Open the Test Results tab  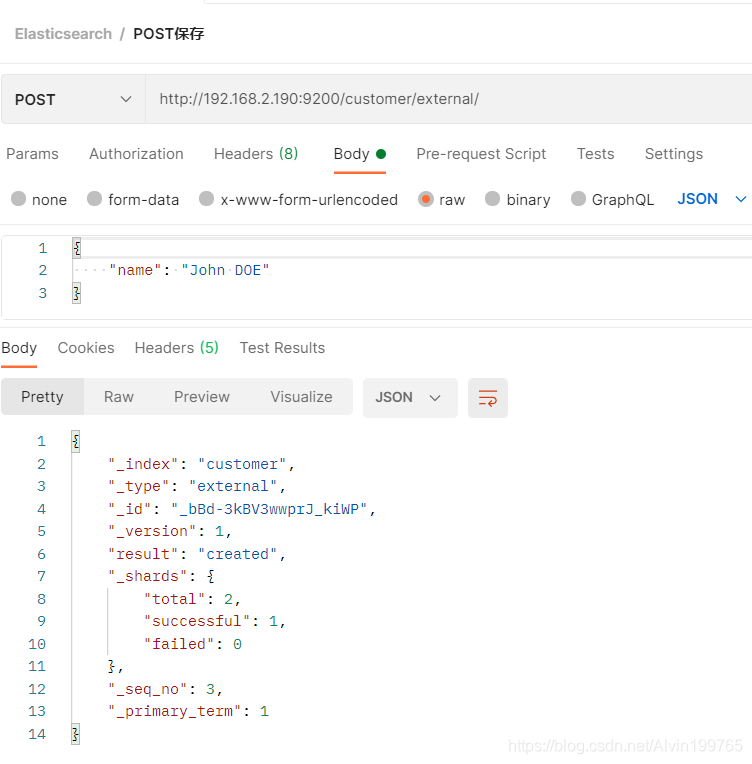tap(282, 348)
